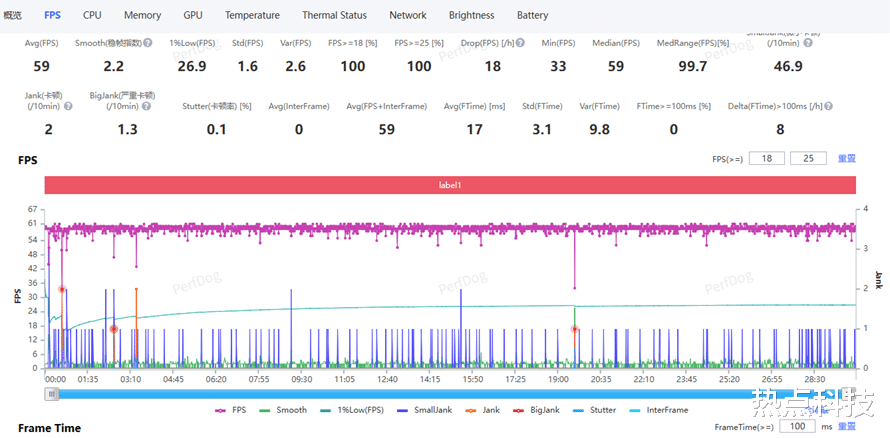Click help icon beside MedRange(FPS)[%]
890x438 pixels.
(734, 43)
